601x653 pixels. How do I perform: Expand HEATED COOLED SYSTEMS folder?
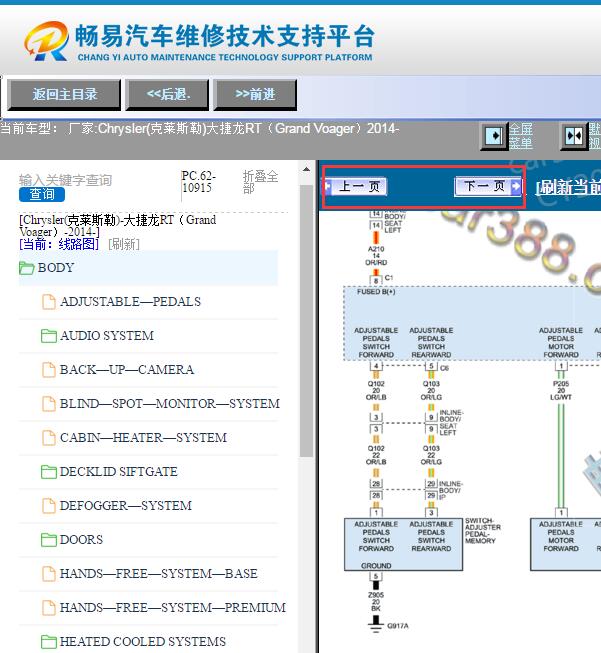(x=142, y=641)
